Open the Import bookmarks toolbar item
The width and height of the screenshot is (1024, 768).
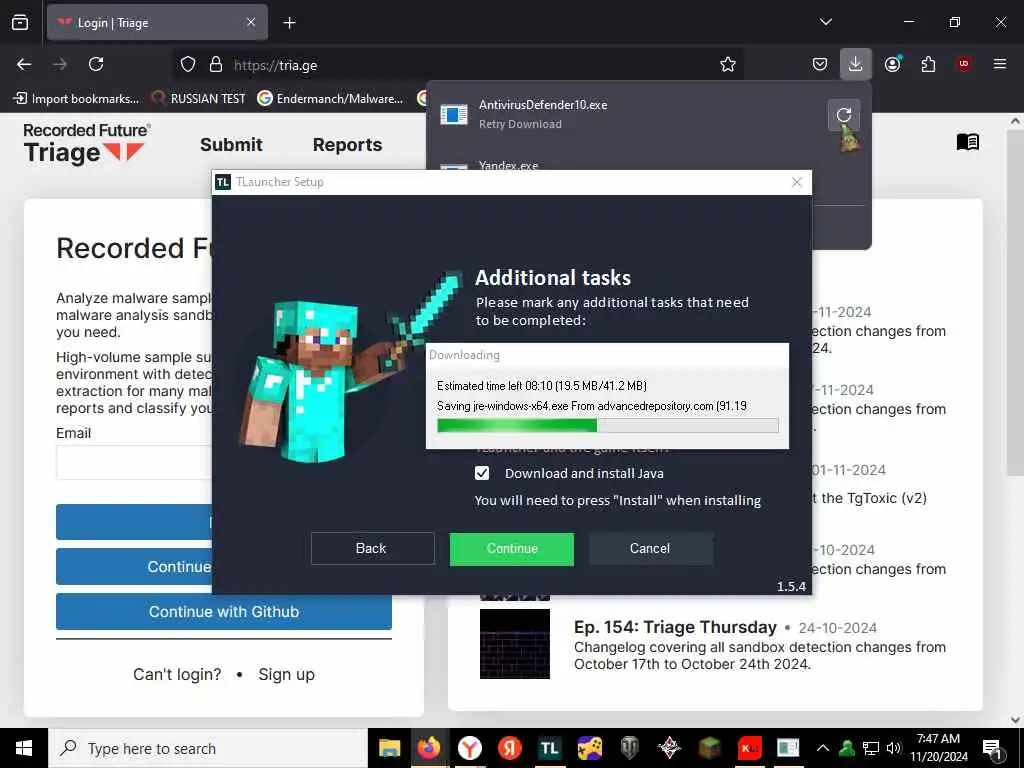[76, 99]
